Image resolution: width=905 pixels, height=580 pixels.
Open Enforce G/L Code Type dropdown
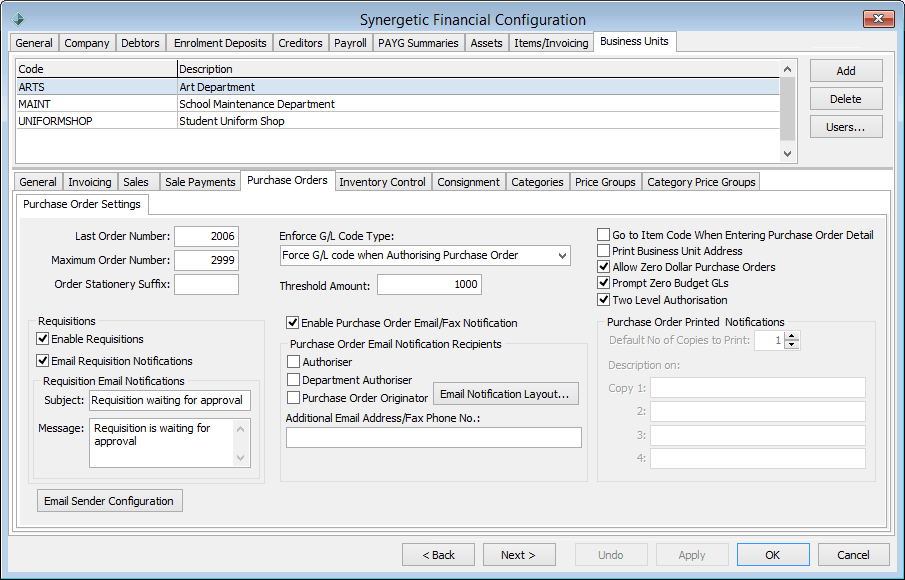562,256
